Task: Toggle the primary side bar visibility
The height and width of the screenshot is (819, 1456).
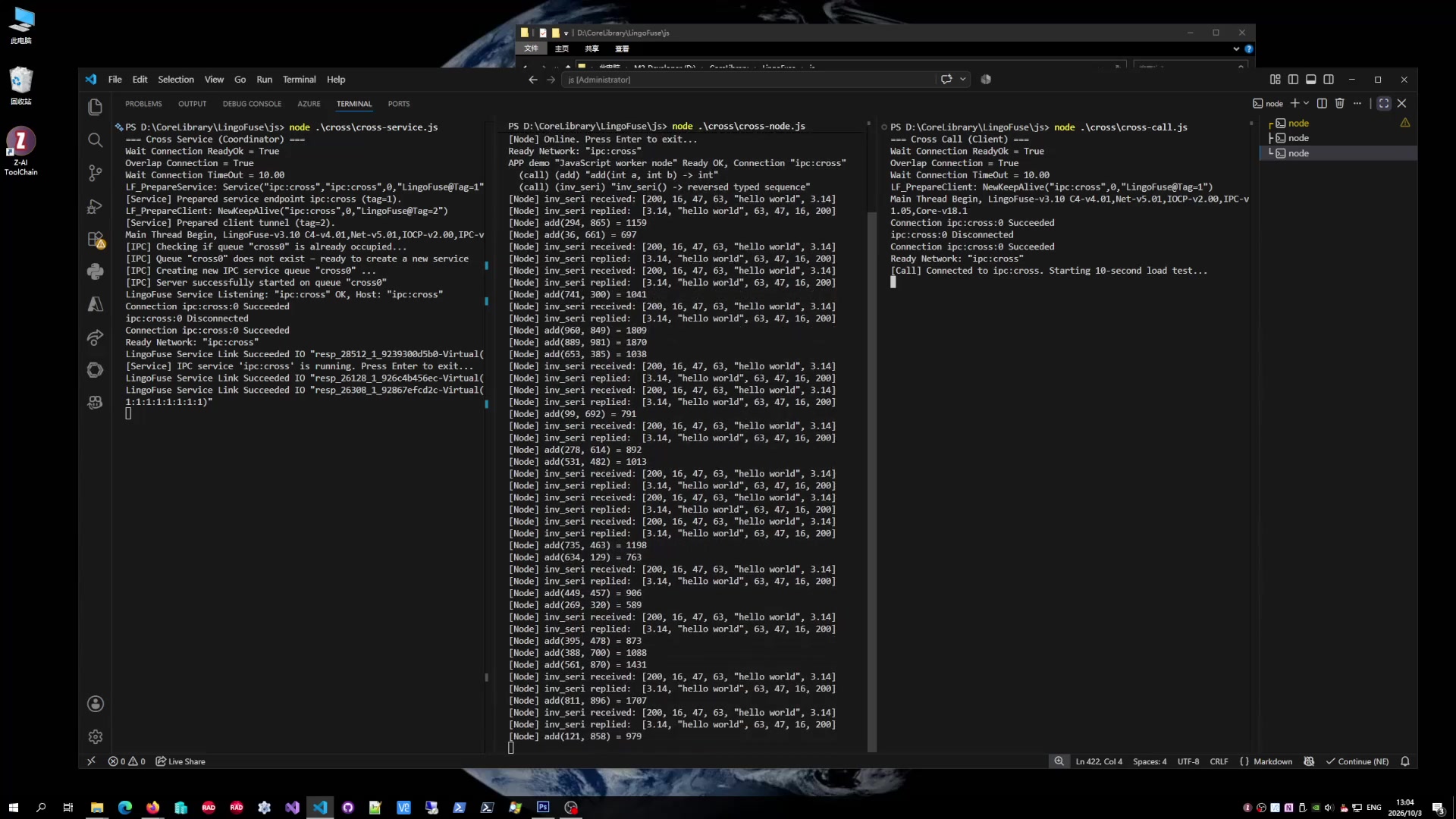Action: click(x=1293, y=80)
